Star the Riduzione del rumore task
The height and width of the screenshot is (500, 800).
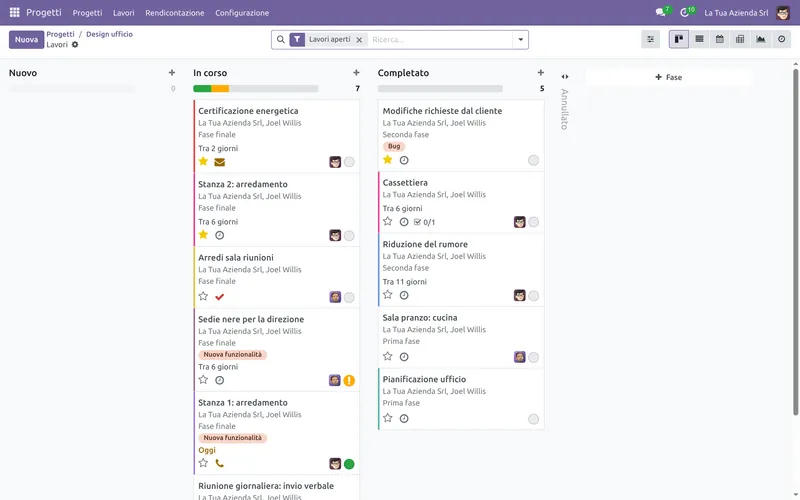point(388,294)
